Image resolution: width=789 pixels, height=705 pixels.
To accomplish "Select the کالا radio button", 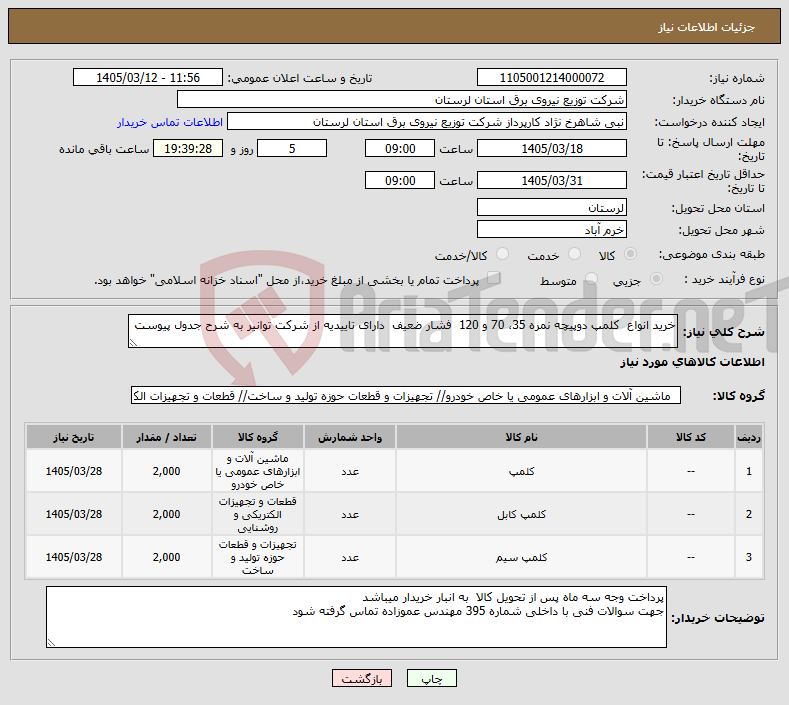I will point(630,254).
